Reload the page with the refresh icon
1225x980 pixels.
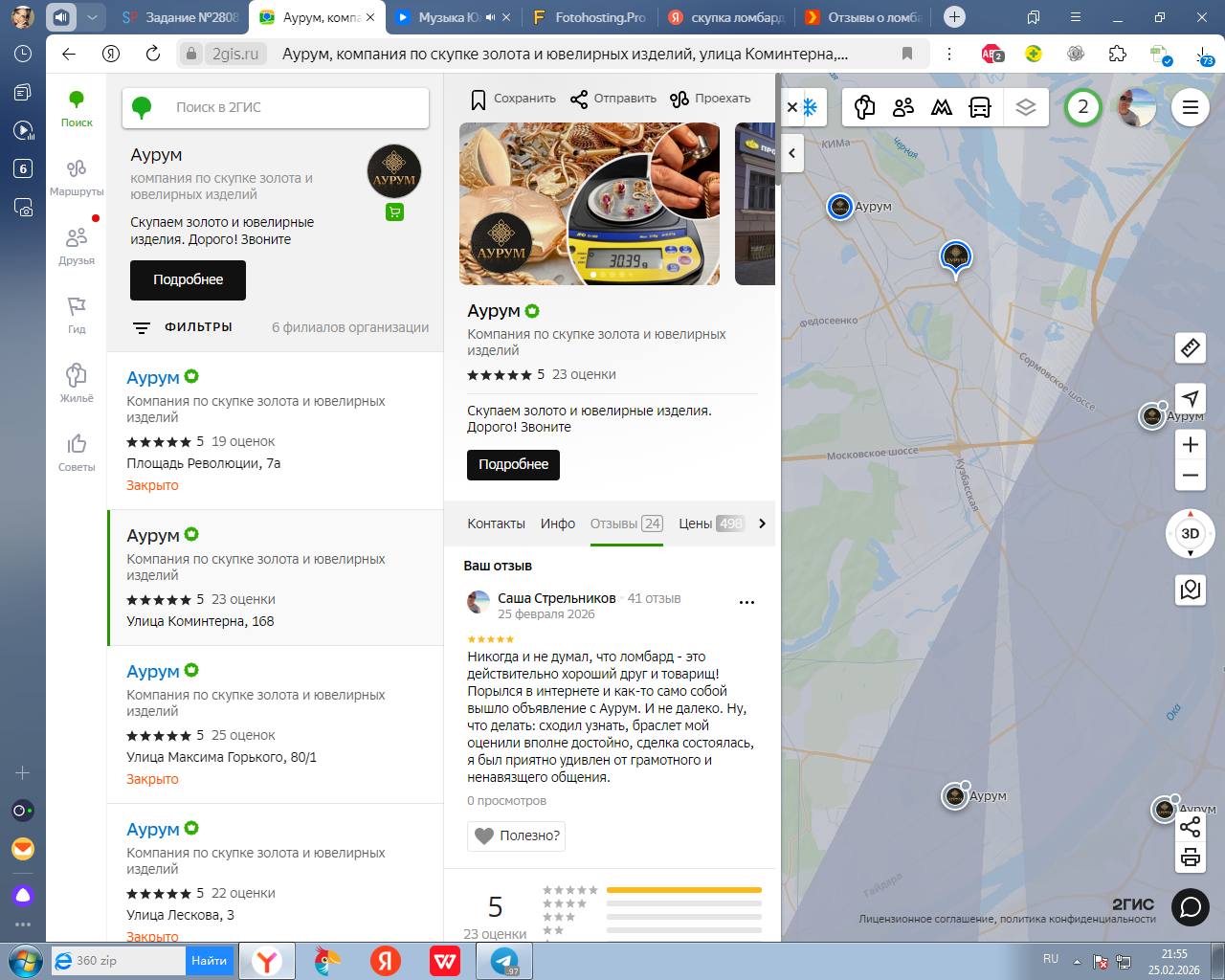[x=153, y=54]
